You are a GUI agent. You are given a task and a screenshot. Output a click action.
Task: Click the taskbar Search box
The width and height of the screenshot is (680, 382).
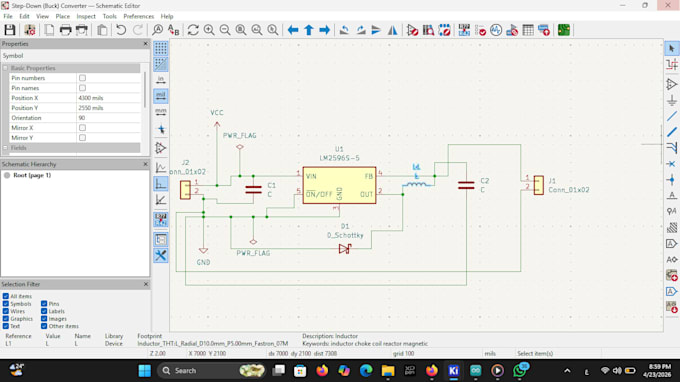point(212,371)
